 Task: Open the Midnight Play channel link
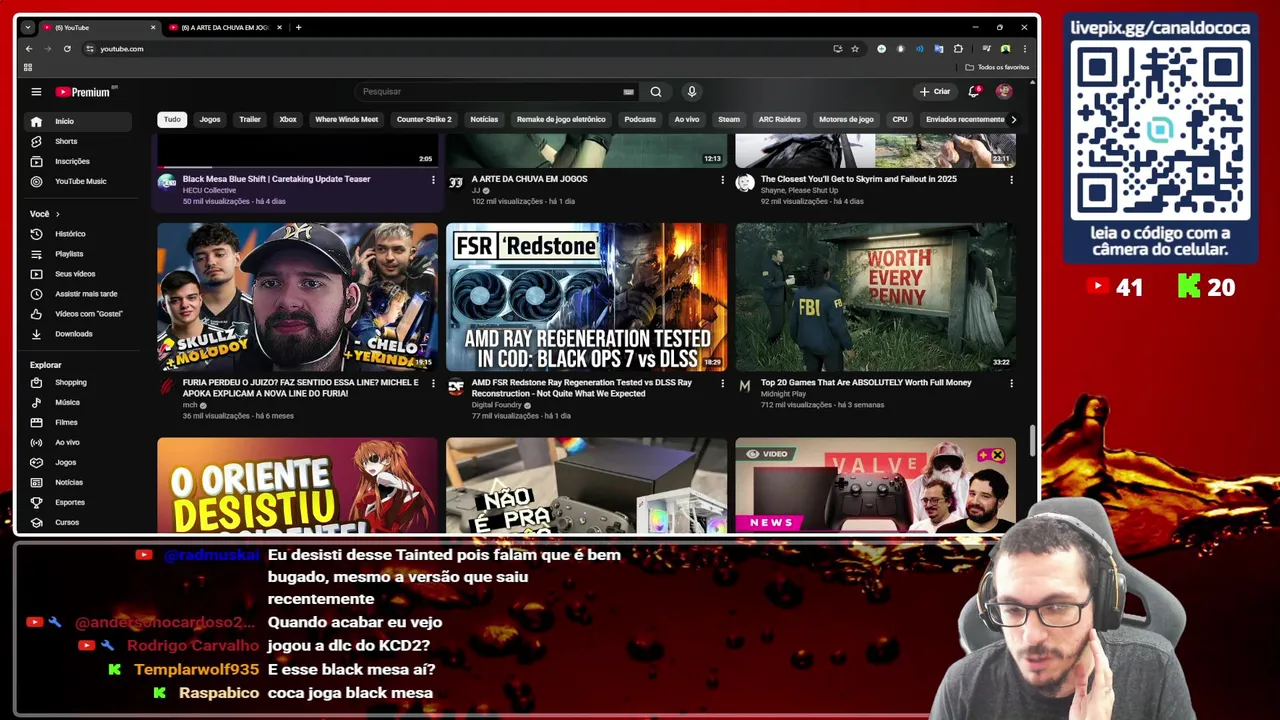click(x=783, y=394)
